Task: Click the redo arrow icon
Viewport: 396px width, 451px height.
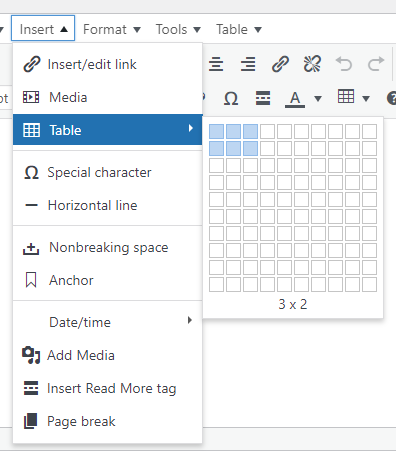Action: tap(376, 64)
